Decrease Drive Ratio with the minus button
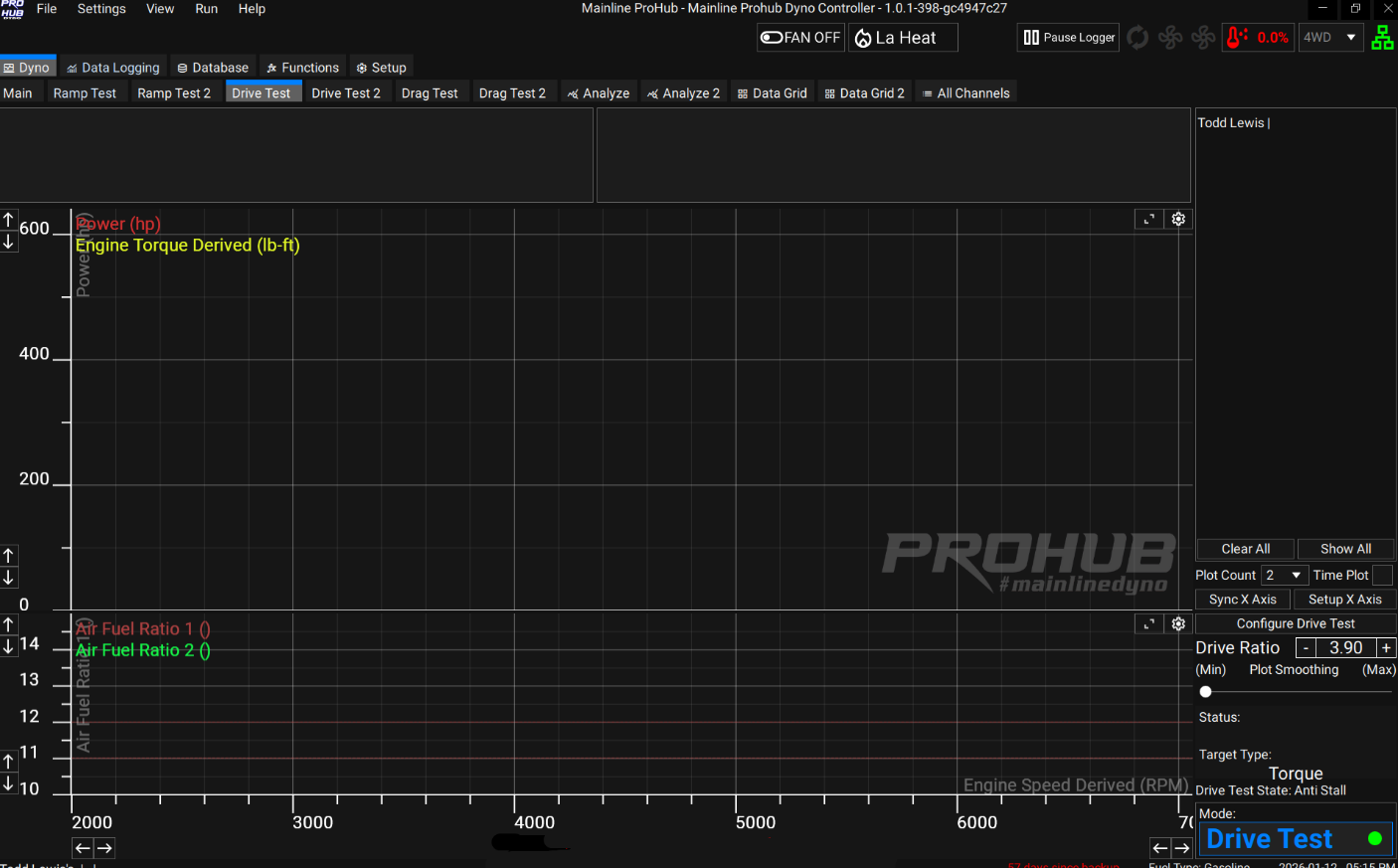The height and width of the screenshot is (868, 1398). [1306, 648]
